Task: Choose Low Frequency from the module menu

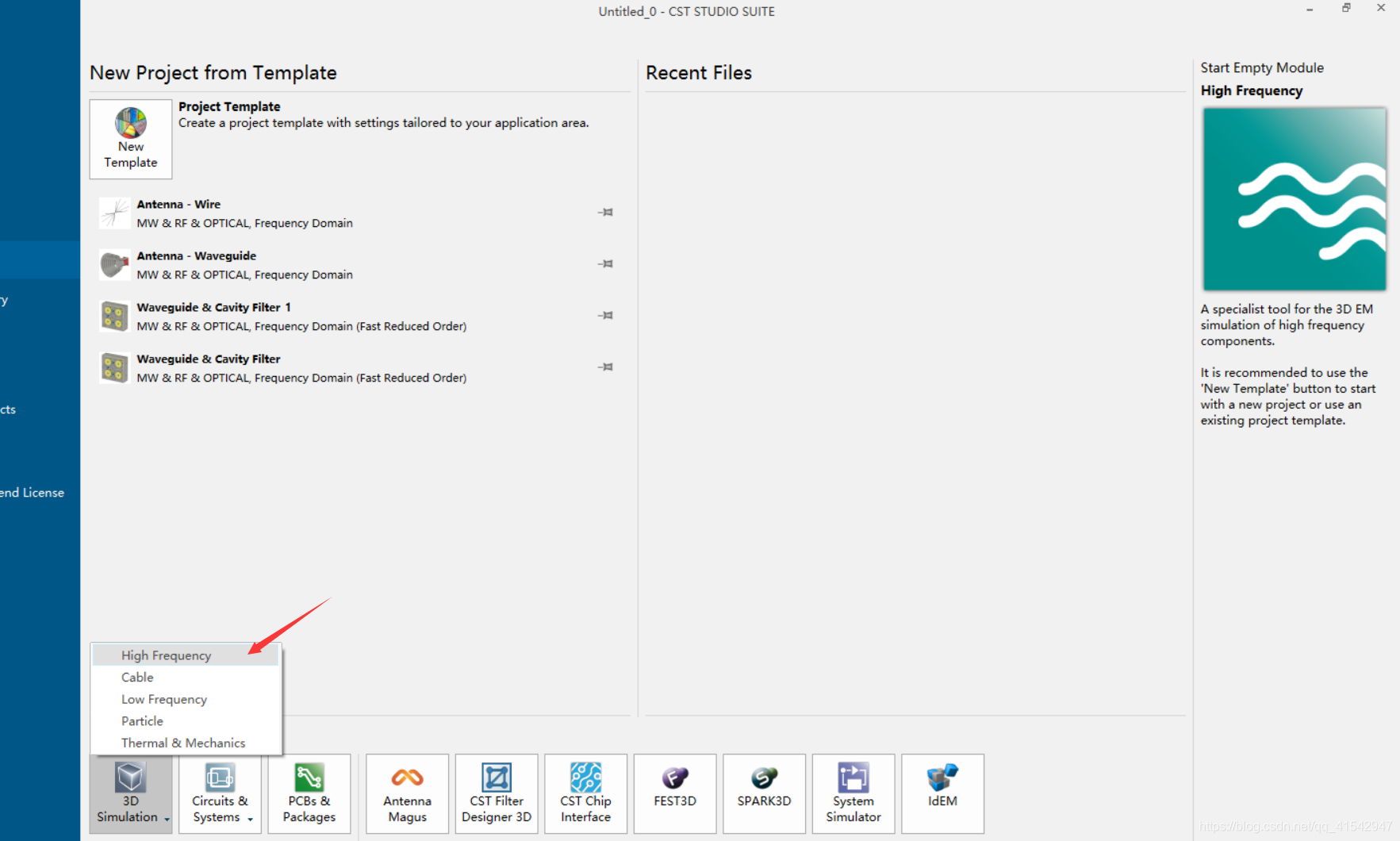Action: tap(186, 699)
